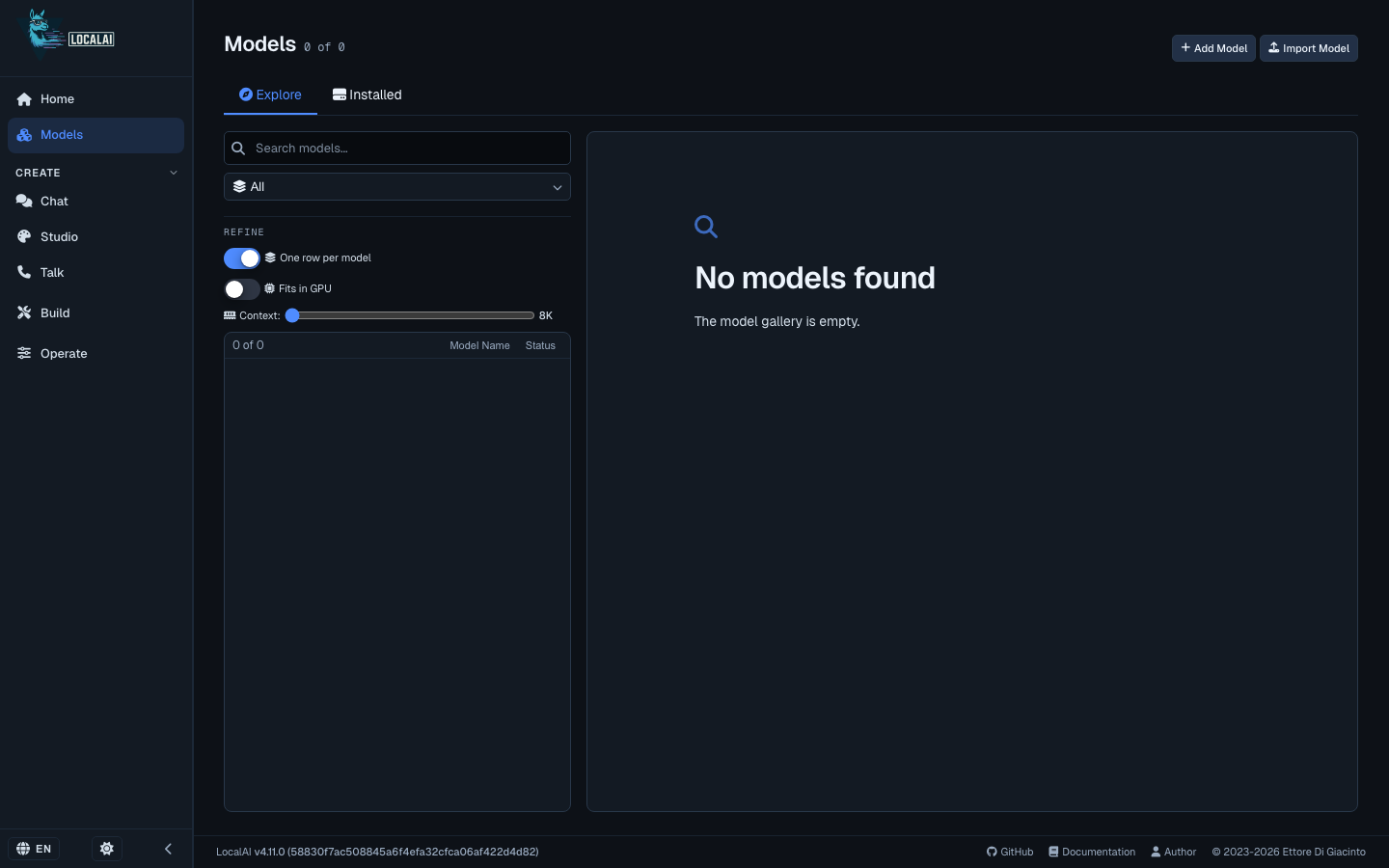Click the Search models input field
The image size is (1389, 868).
pos(397,149)
